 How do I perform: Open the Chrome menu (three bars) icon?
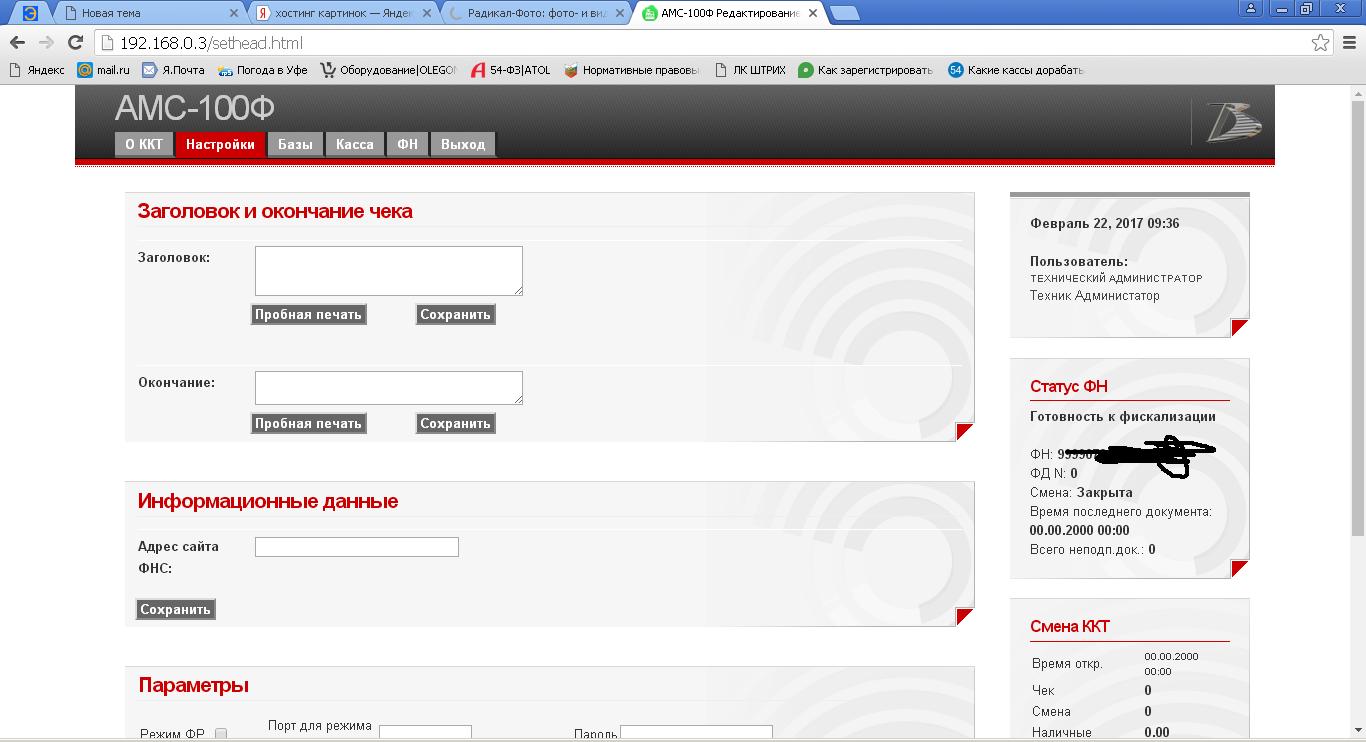click(1349, 43)
